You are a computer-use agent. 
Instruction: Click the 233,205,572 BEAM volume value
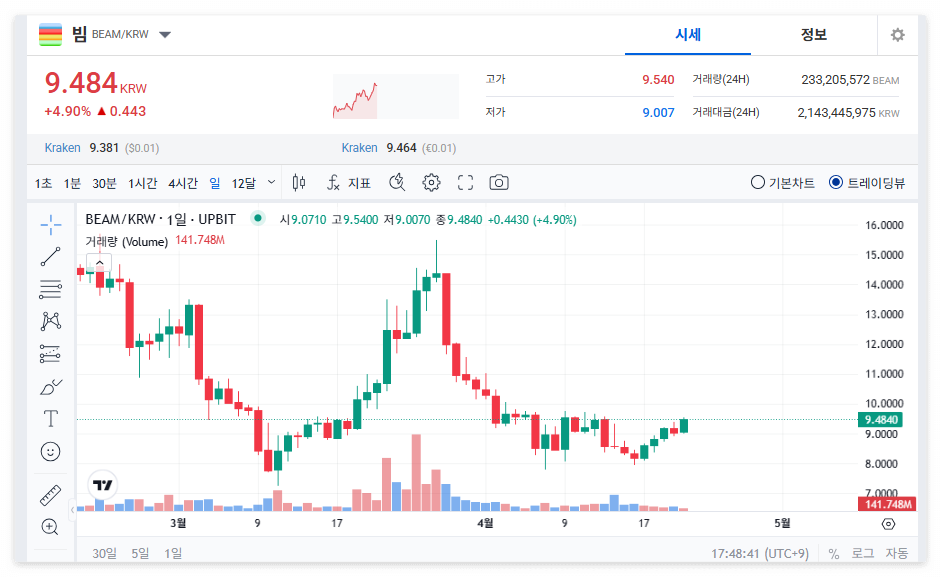click(850, 80)
